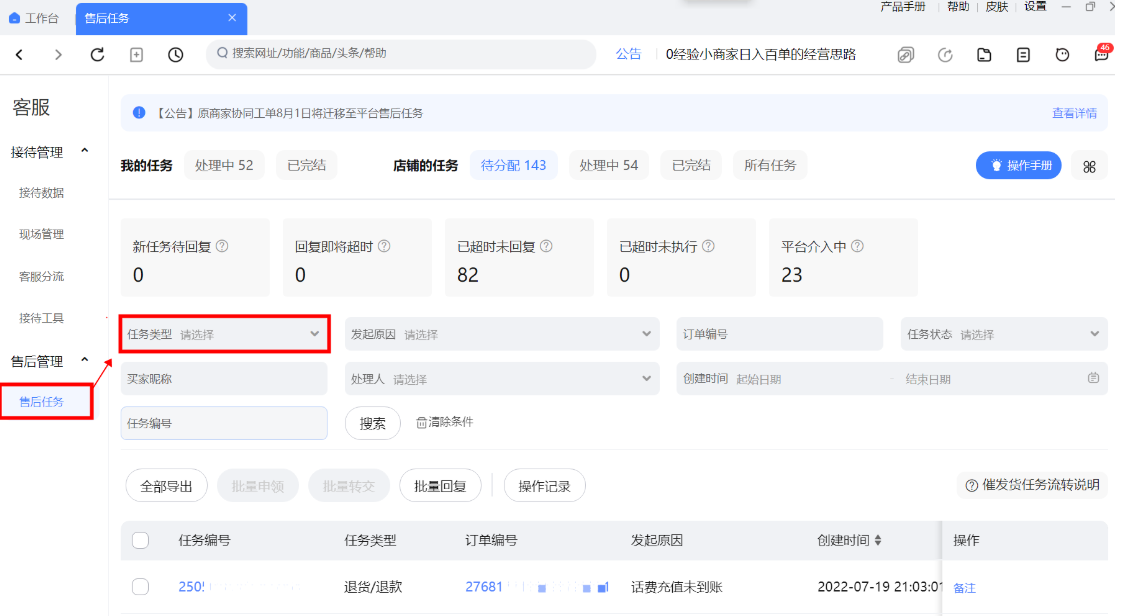
Task: Click the 搜索 button
Action: tap(372, 423)
